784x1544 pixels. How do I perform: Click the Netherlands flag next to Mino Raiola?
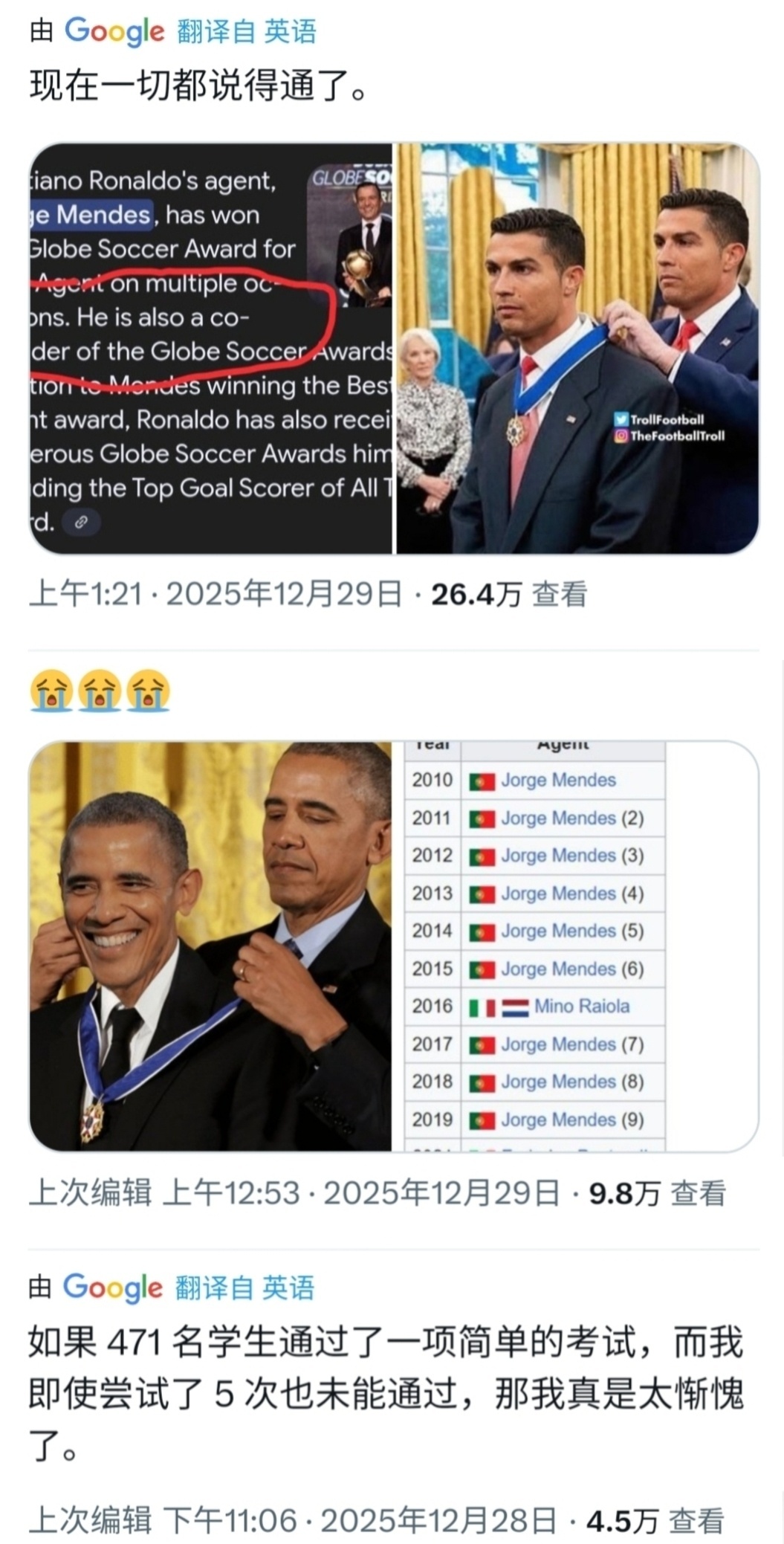click(x=515, y=1008)
